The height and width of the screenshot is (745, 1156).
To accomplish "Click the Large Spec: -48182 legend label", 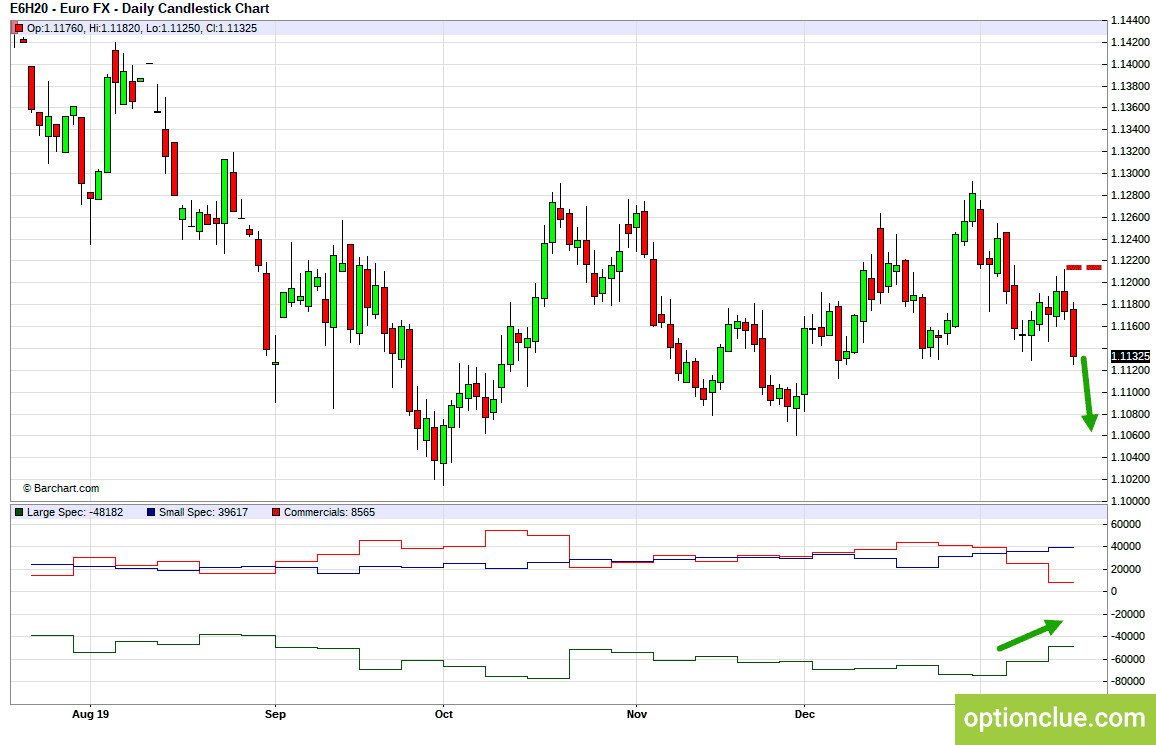I will pyautogui.click(x=75, y=512).
